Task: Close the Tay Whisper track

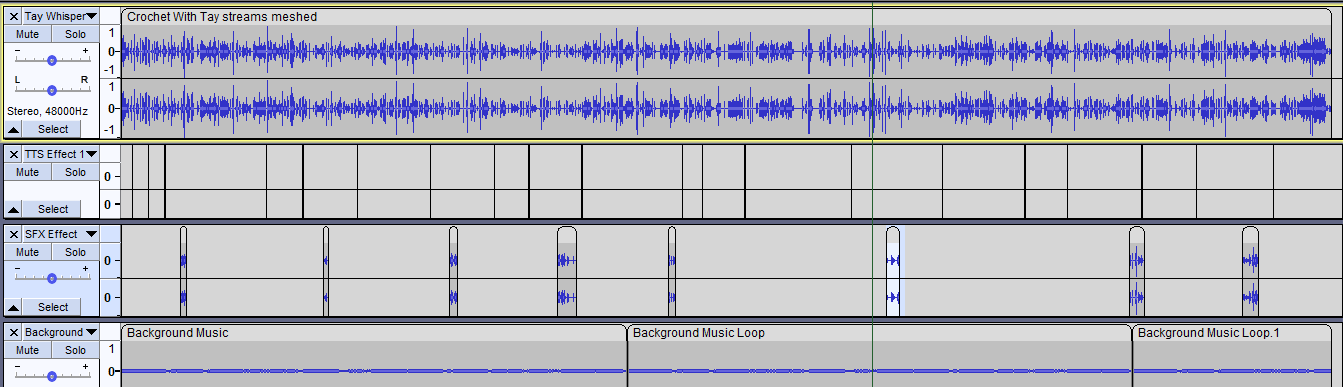Action: tap(13, 16)
